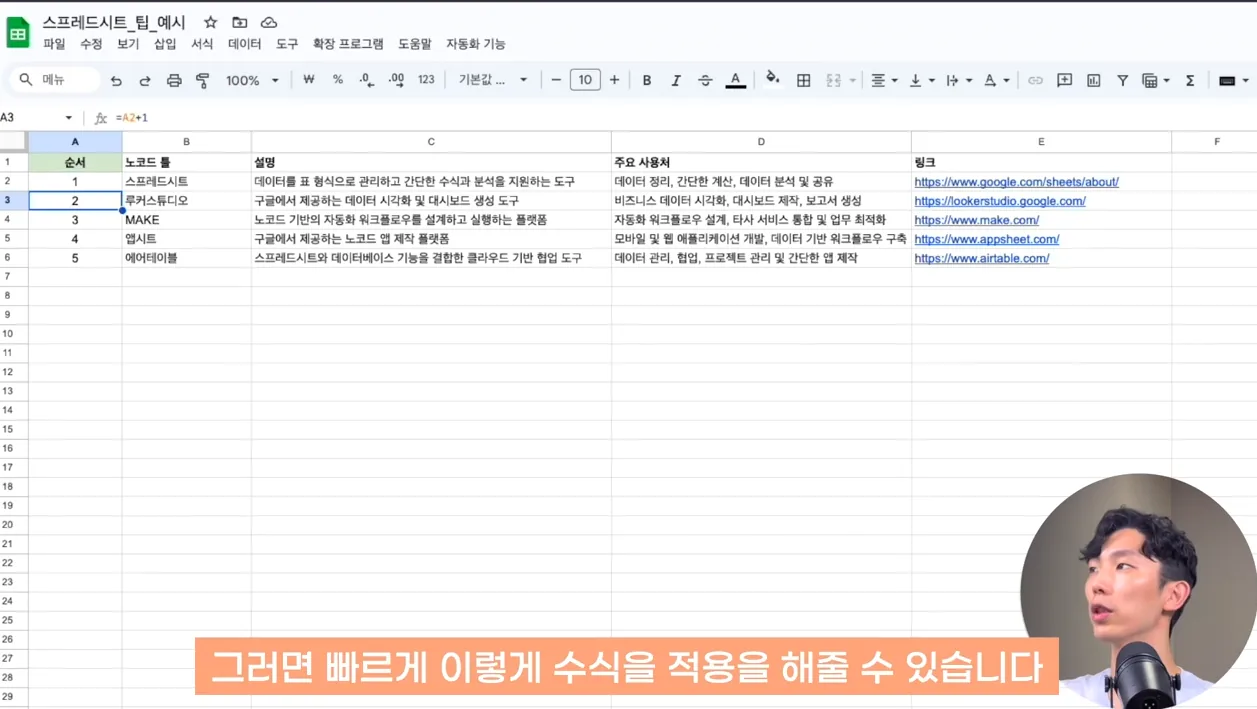
Task: Click the functions sigma icon
Action: click(x=1190, y=80)
